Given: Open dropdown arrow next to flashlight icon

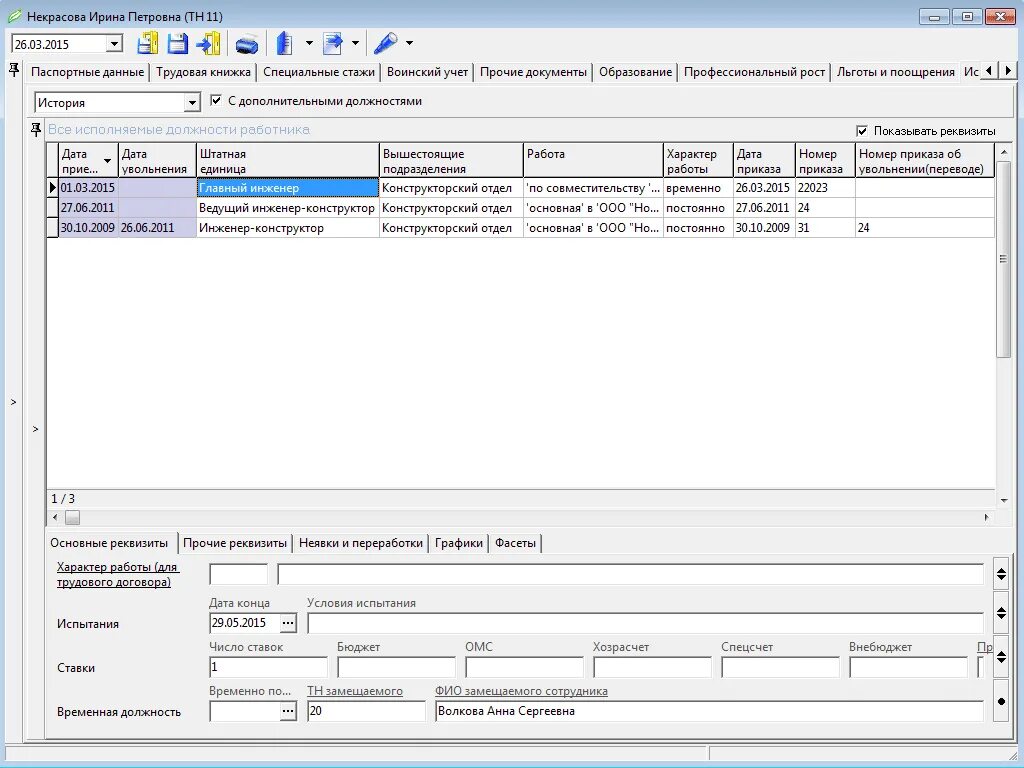Looking at the screenshot, I should point(409,43).
